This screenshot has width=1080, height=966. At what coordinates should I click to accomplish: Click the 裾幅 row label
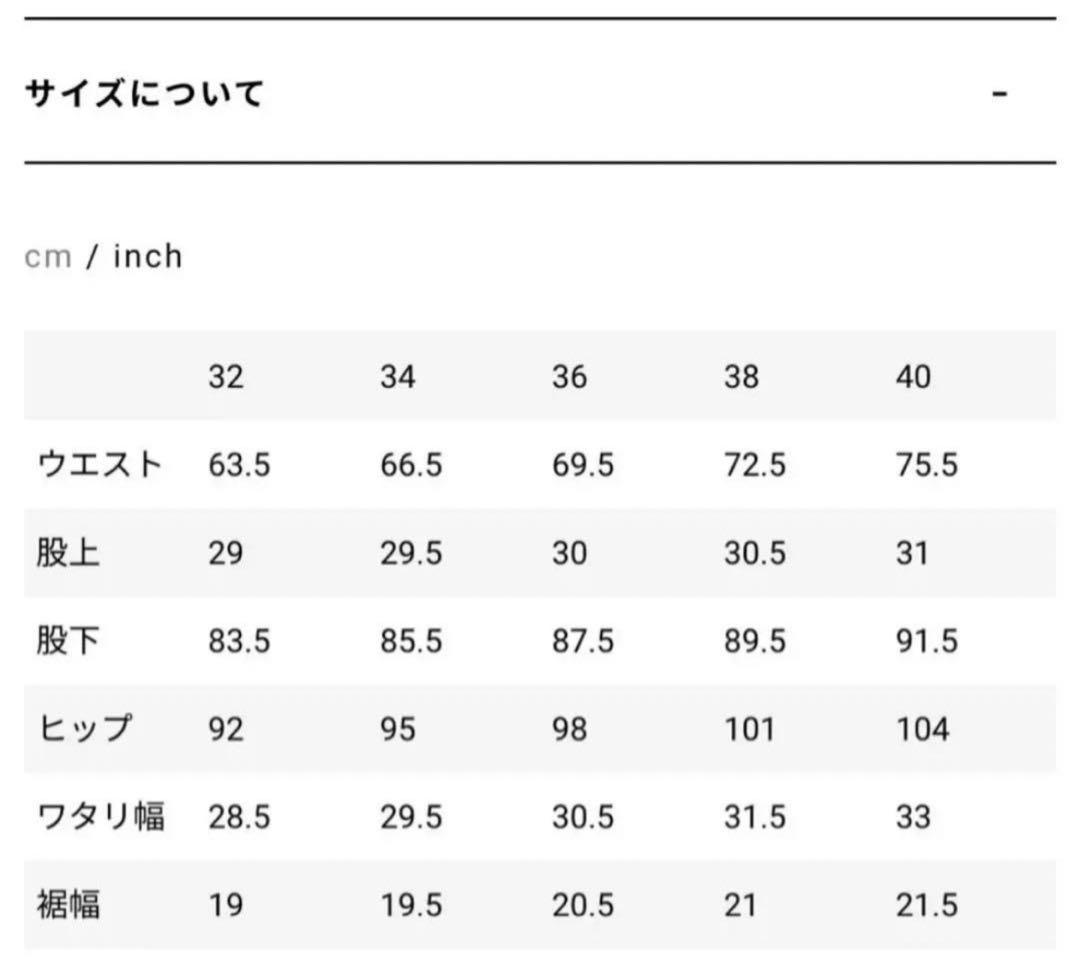(x=68, y=905)
